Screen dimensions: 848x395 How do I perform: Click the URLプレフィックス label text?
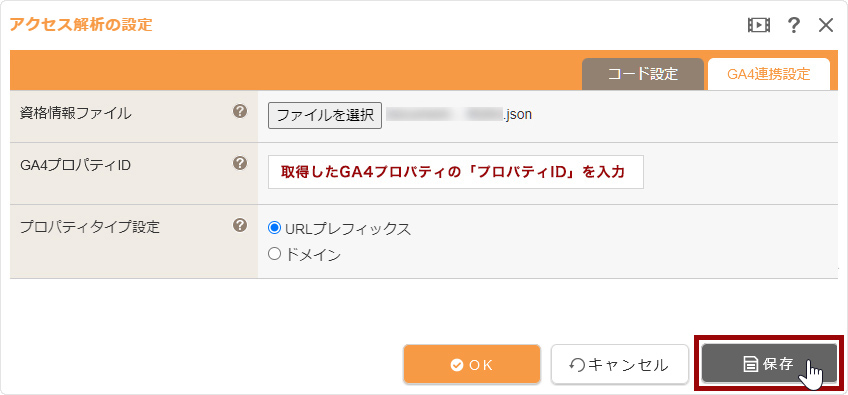coord(348,229)
